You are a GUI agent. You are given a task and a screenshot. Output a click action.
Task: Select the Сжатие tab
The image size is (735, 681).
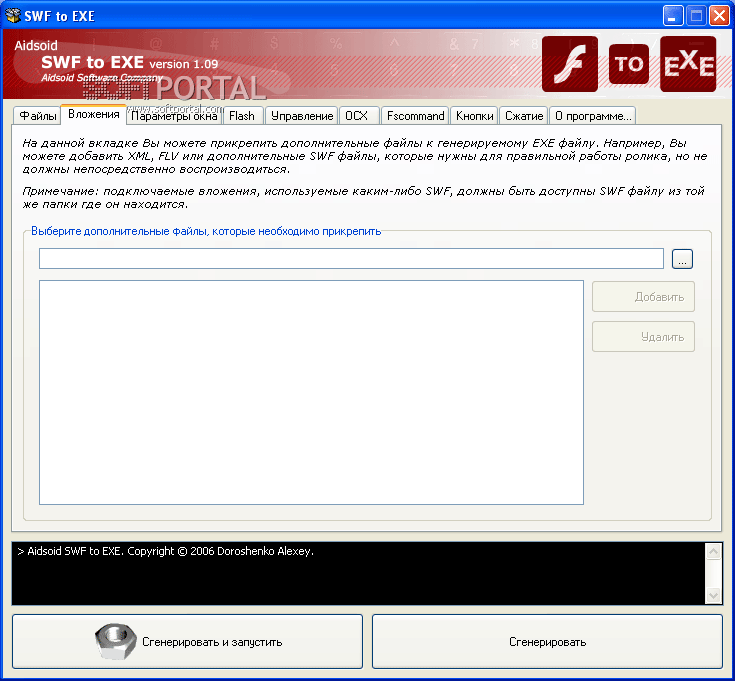click(524, 116)
